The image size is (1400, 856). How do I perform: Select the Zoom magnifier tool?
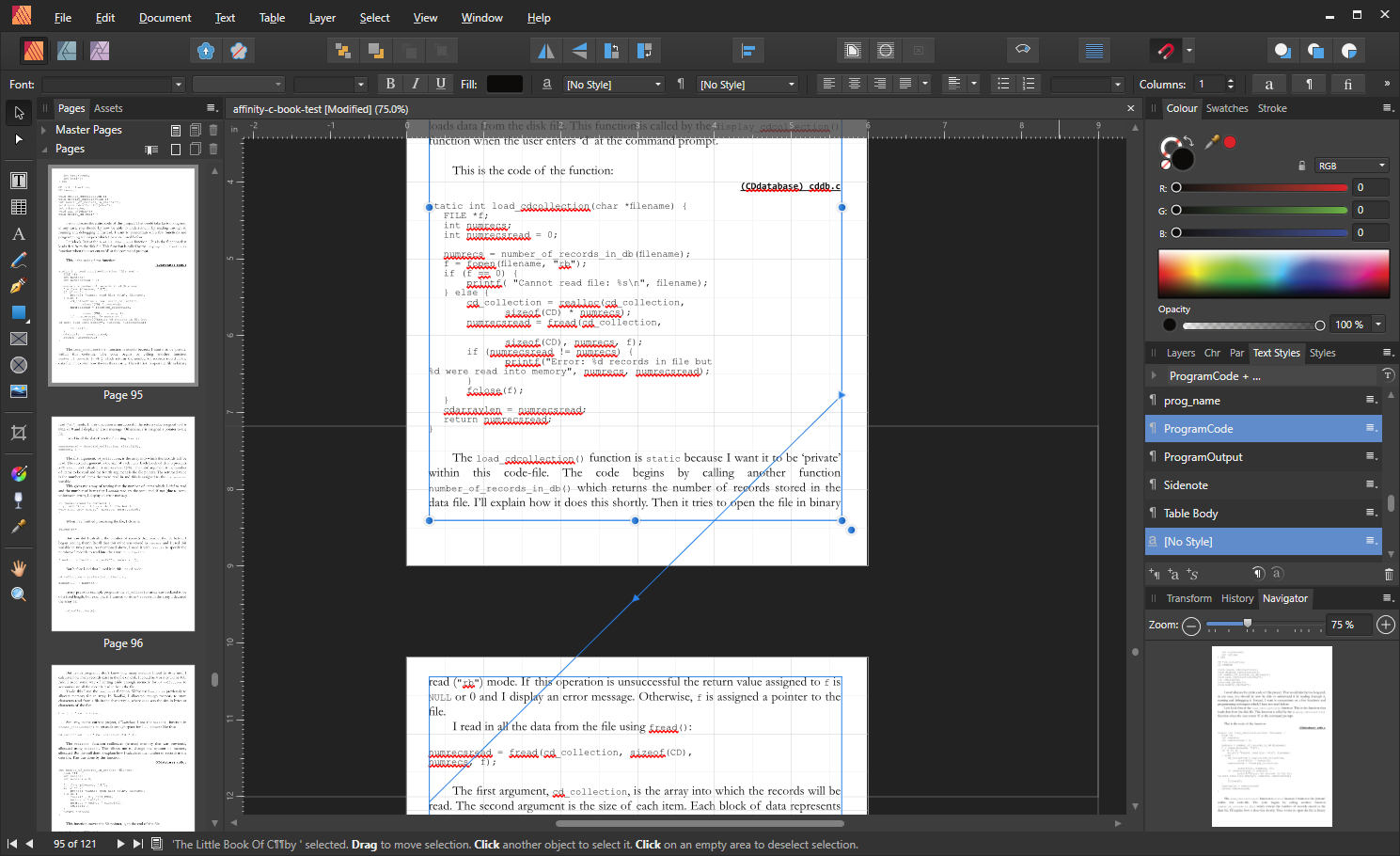point(19,594)
